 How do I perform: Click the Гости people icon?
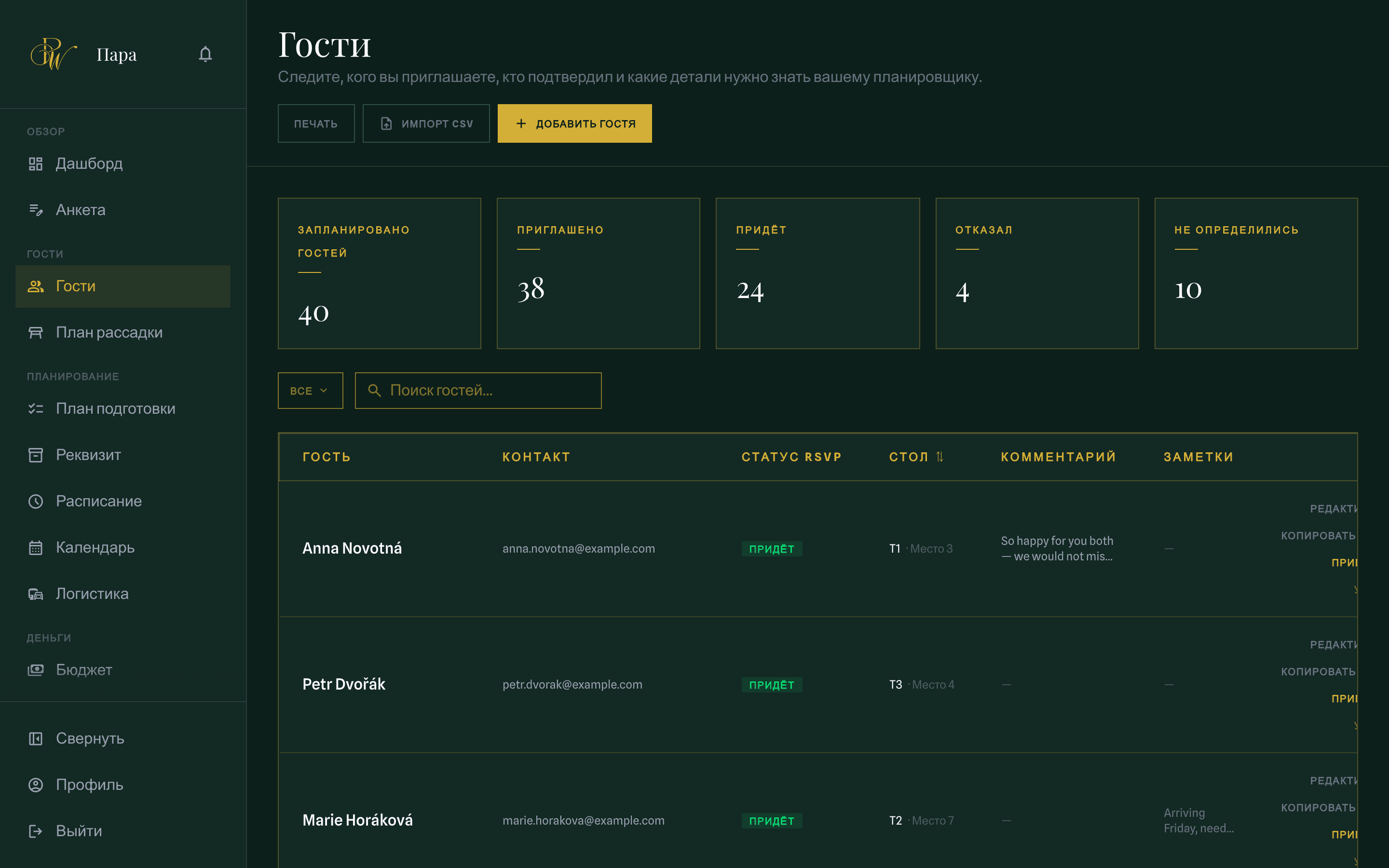[x=36, y=286]
